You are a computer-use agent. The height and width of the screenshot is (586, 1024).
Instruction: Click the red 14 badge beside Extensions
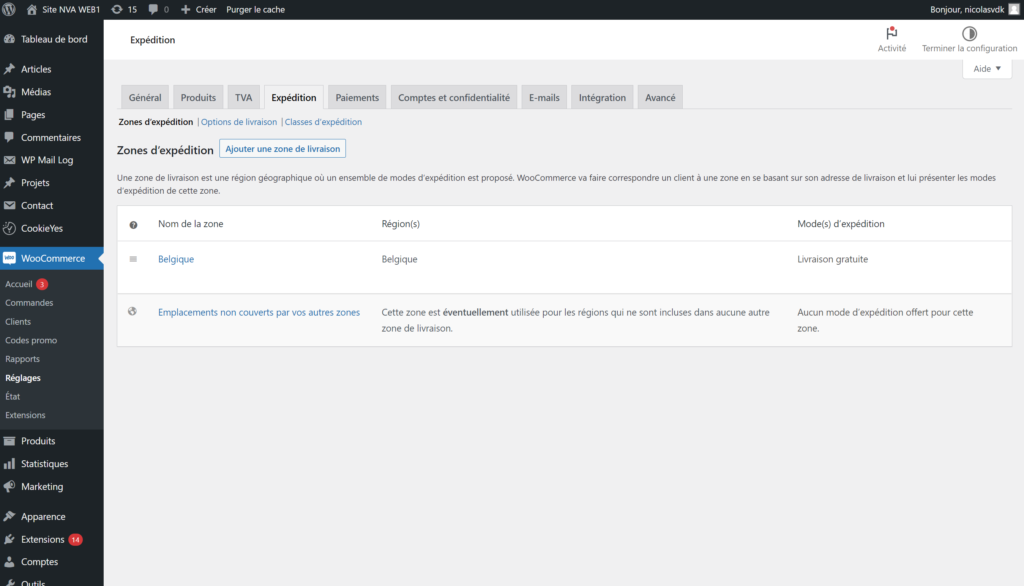(x=76, y=540)
